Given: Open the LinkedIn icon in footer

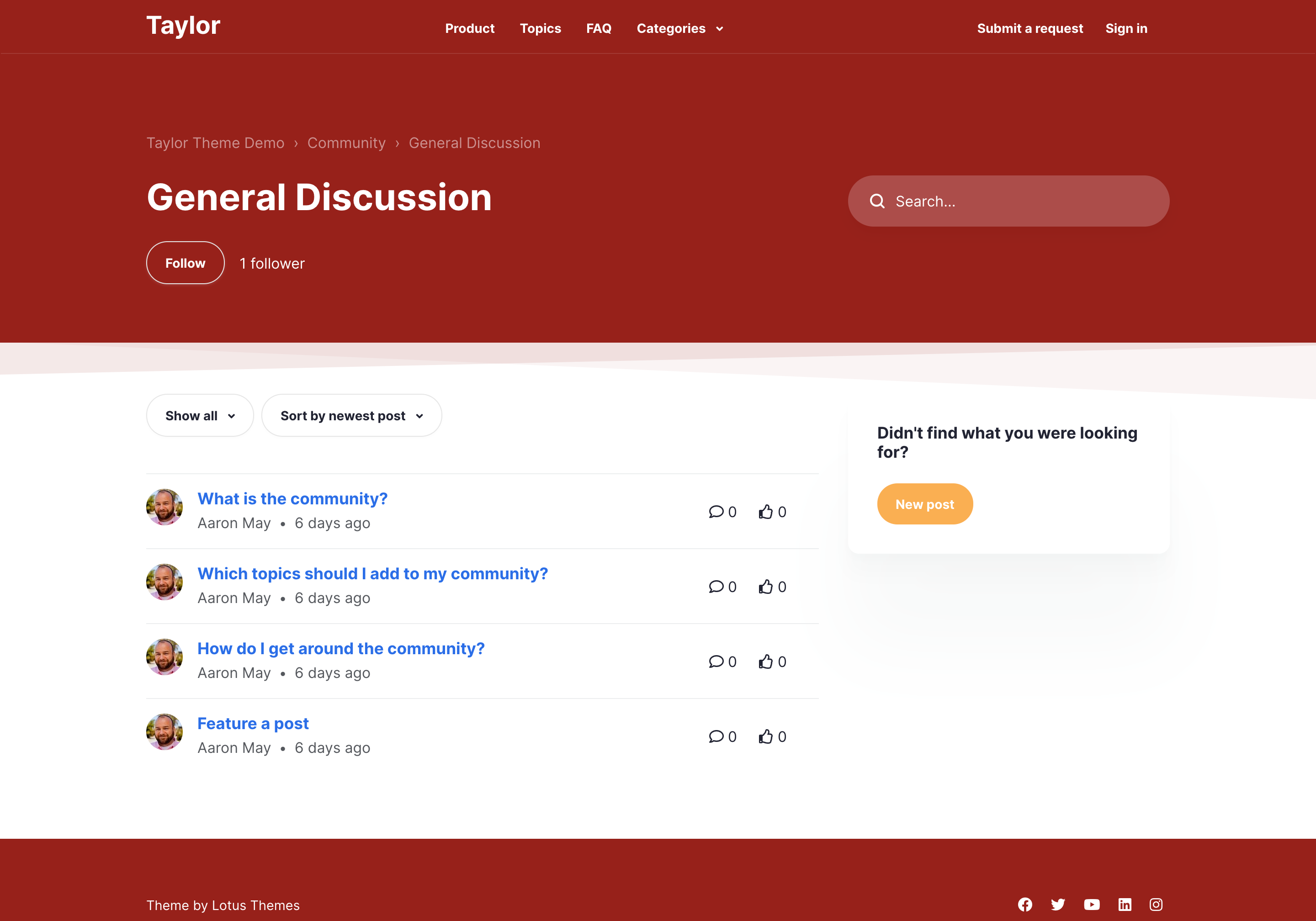Looking at the screenshot, I should [1125, 905].
